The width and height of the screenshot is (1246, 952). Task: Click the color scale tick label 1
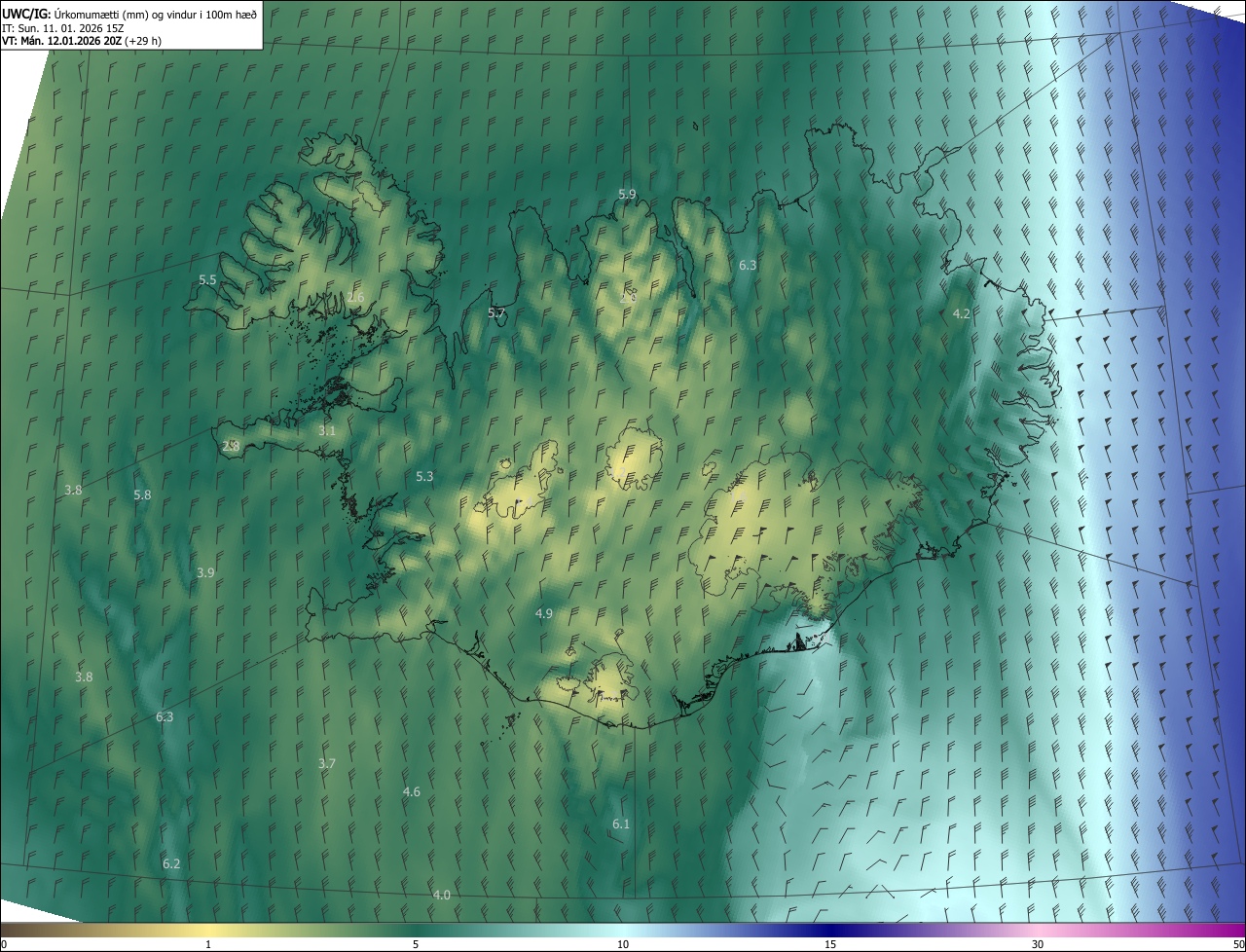tap(208, 945)
